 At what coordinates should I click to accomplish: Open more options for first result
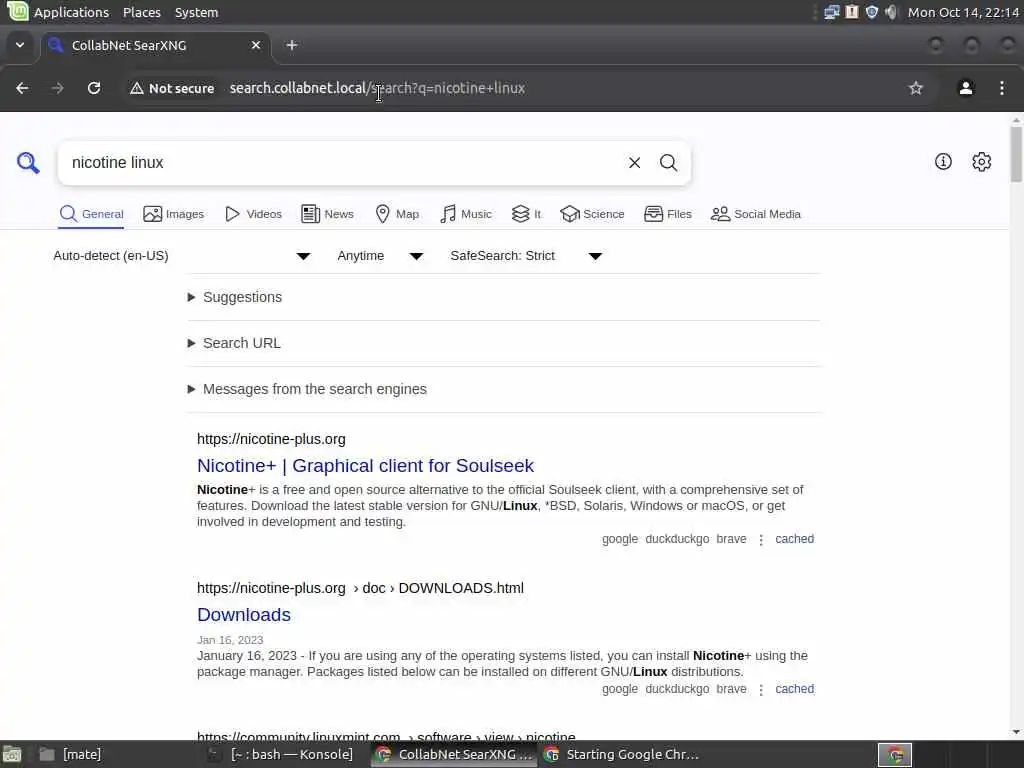761,540
